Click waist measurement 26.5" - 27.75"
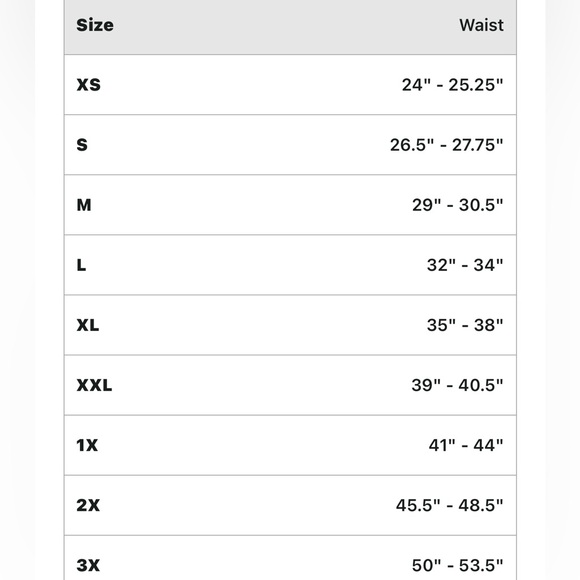 pos(446,145)
